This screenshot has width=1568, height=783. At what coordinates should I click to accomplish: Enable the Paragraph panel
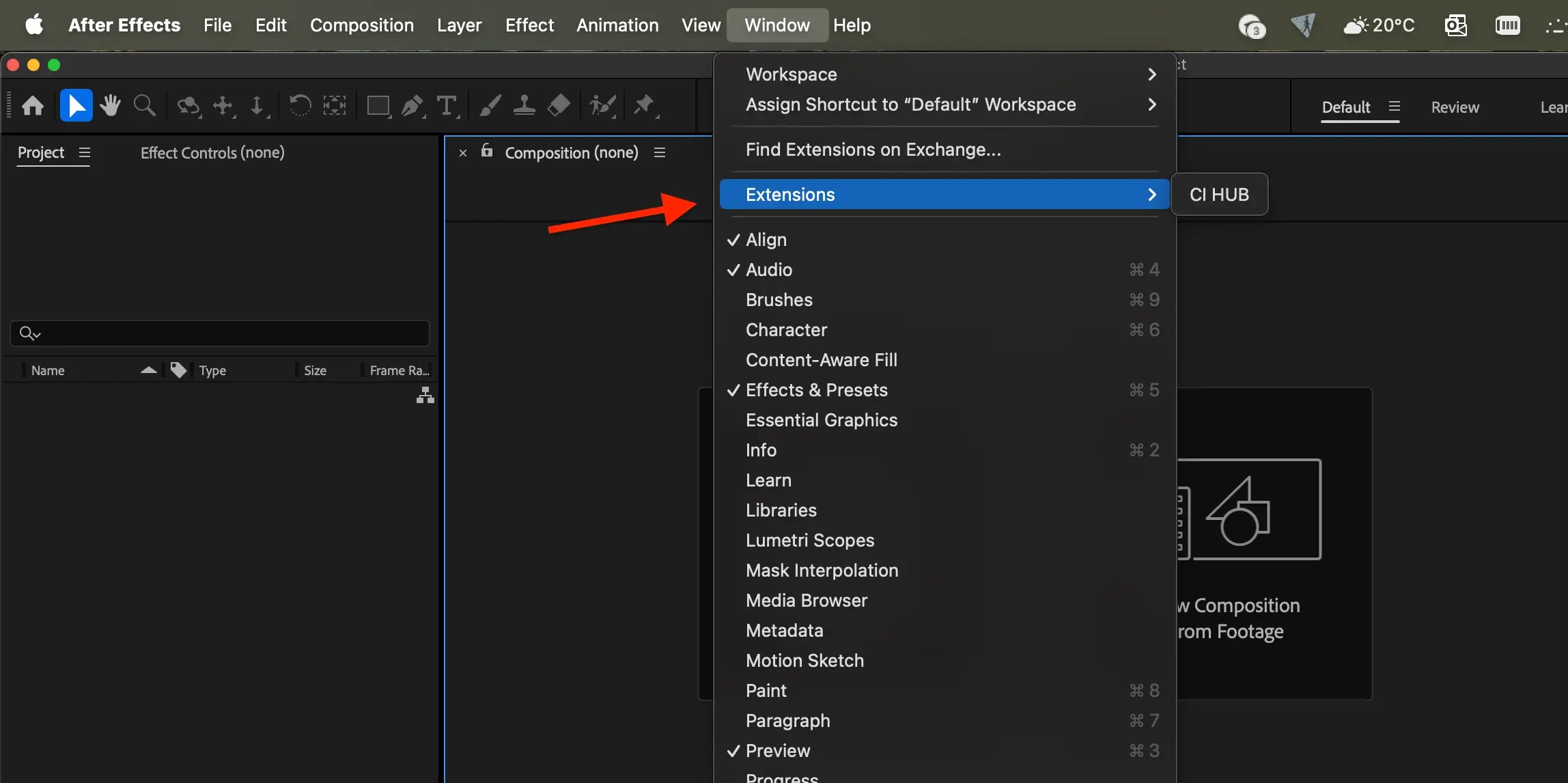(946, 721)
